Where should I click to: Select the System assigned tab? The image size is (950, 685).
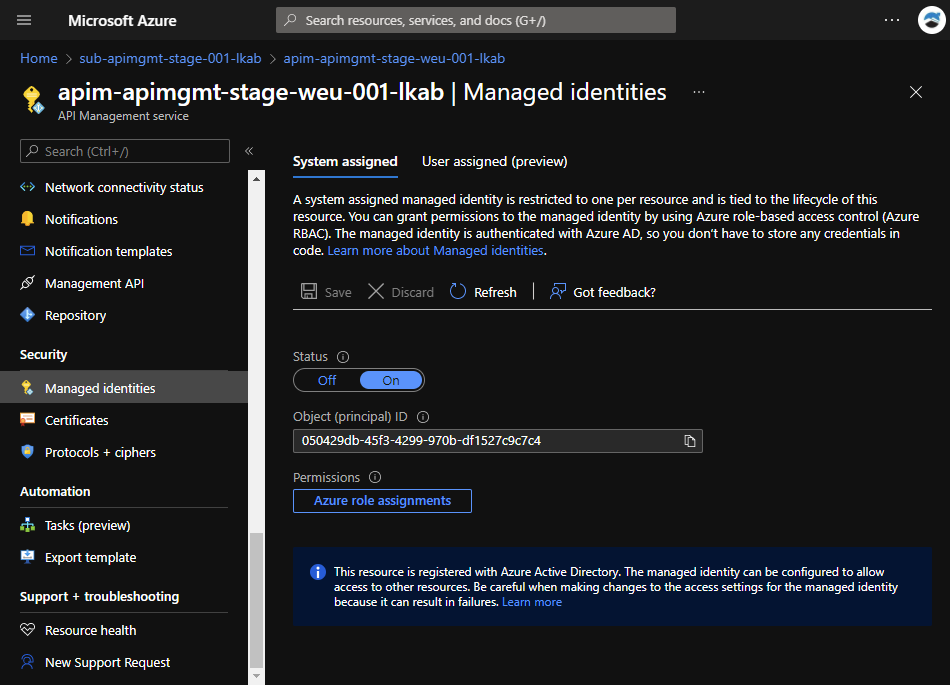tap(344, 161)
